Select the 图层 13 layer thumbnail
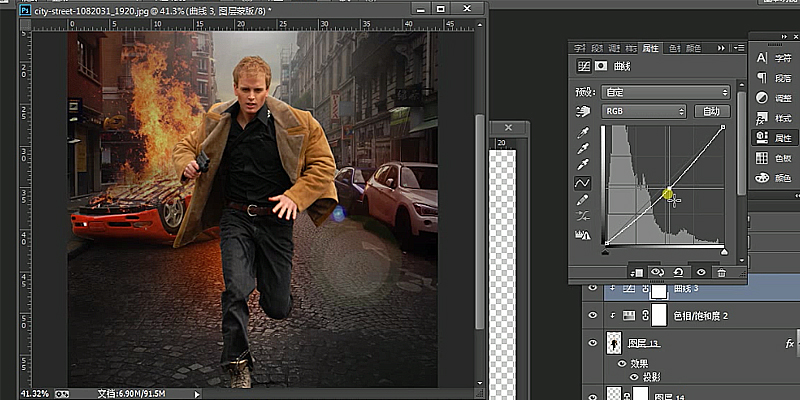Image resolution: width=800 pixels, height=400 pixels. tap(613, 343)
